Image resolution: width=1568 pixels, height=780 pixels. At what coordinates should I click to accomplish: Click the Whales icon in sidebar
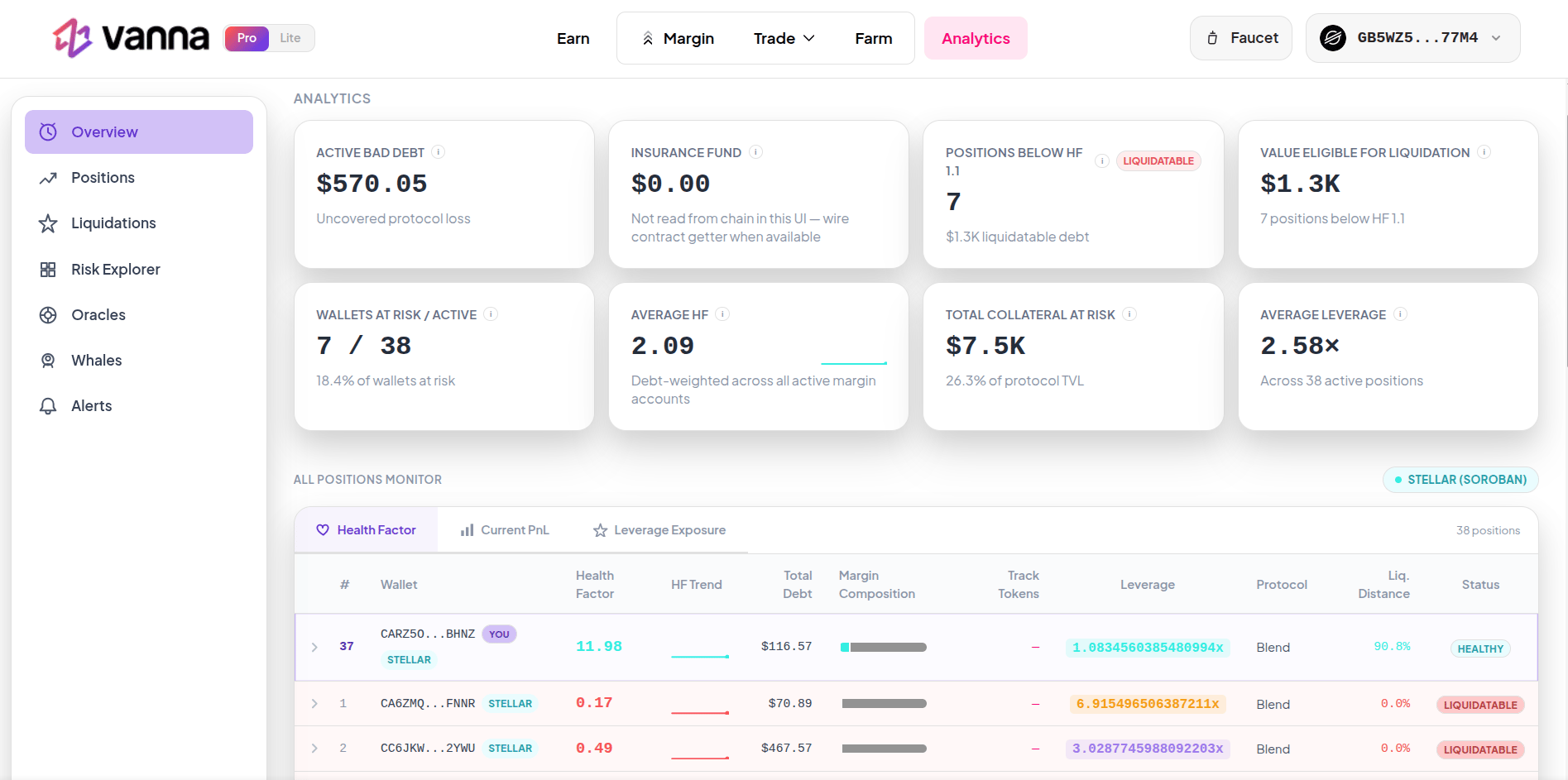(48, 361)
